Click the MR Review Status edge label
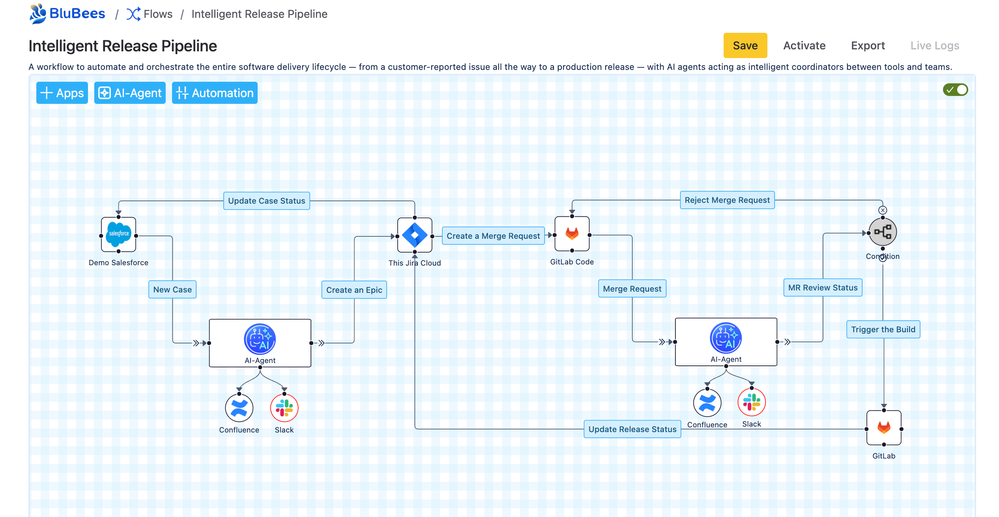The image size is (999, 517). point(823,288)
